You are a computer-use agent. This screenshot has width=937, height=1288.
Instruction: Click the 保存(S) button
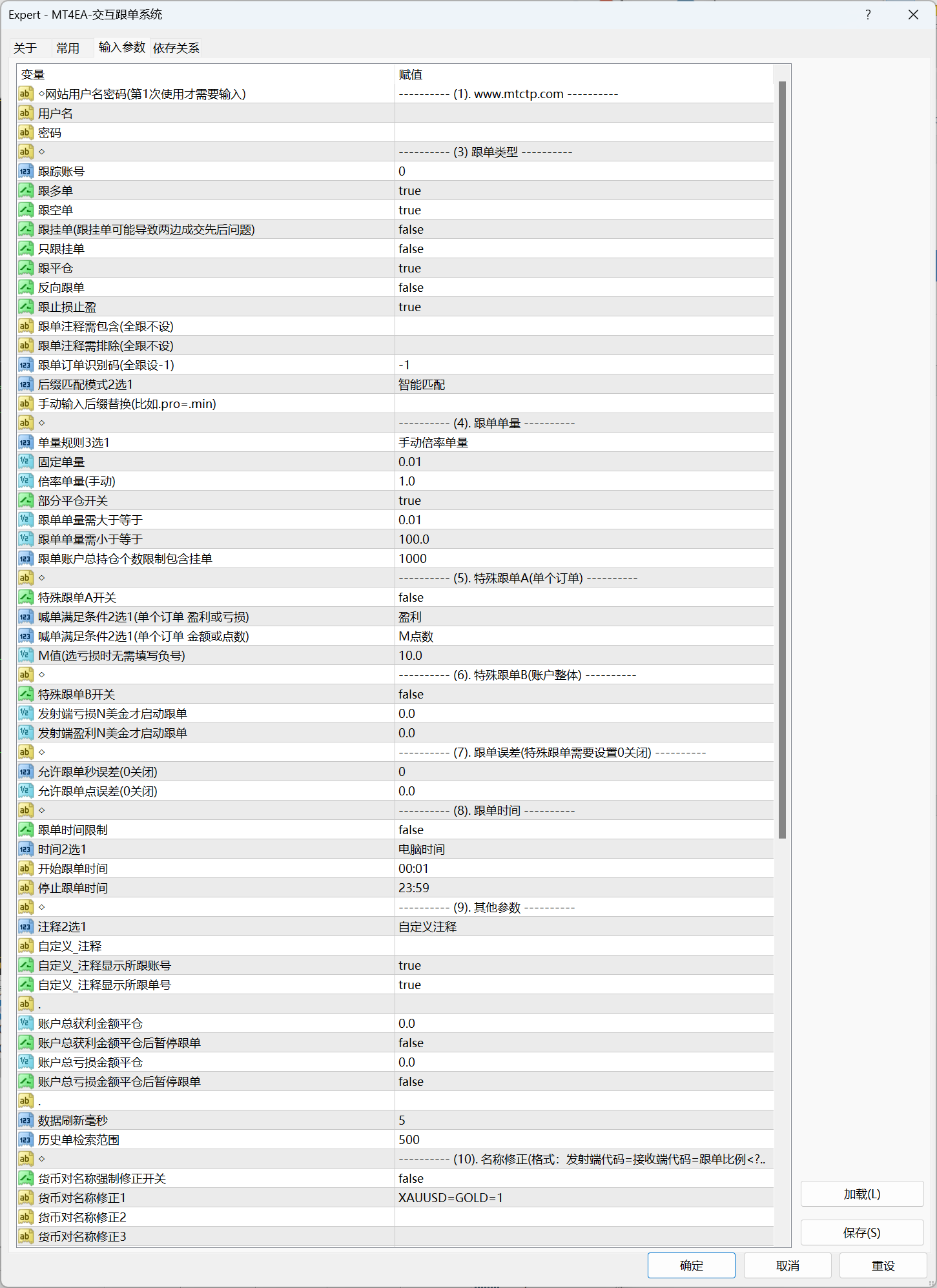(862, 1232)
